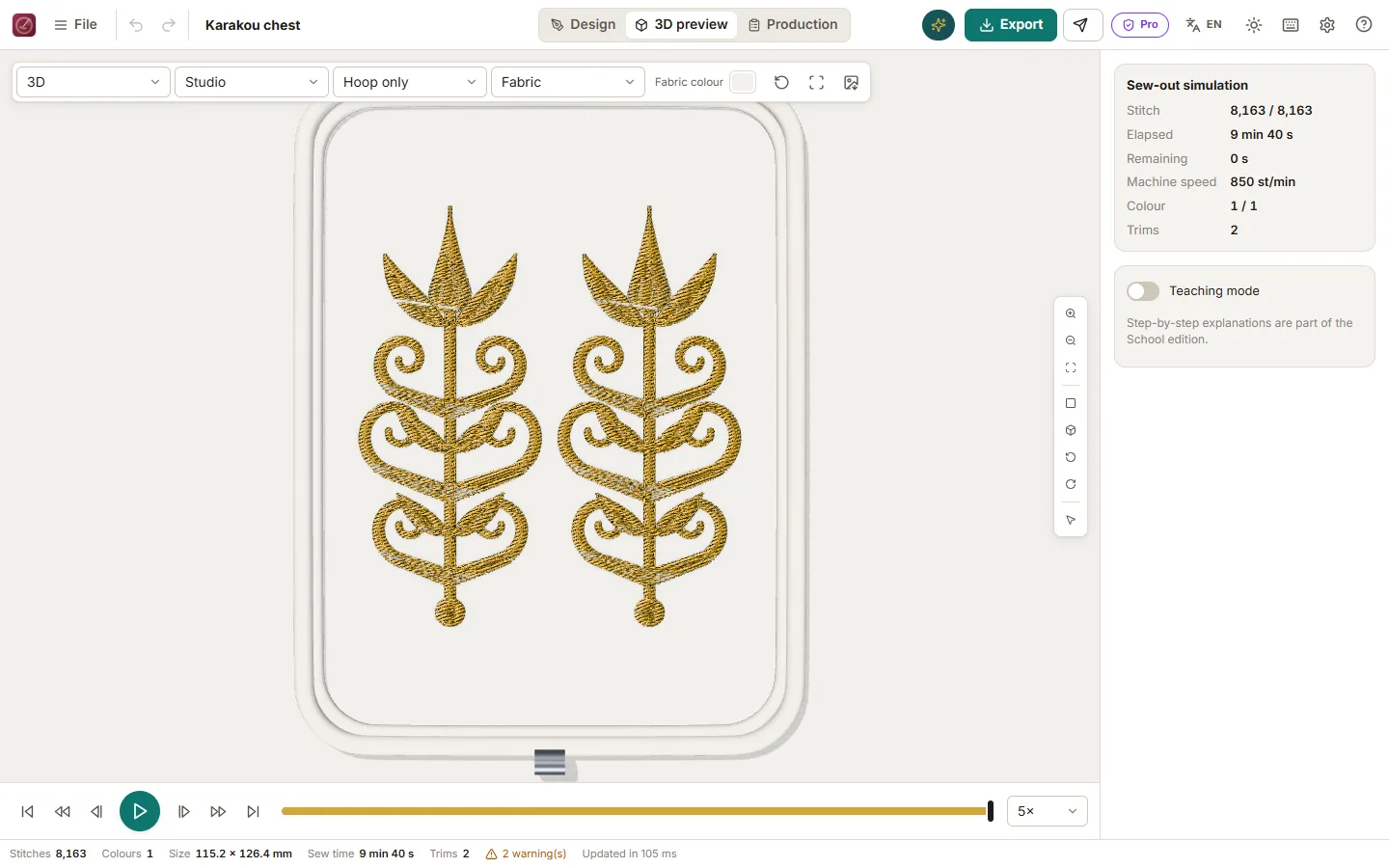1389x868 pixels.
Task: Click the Pro badge
Action: pyautogui.click(x=1140, y=25)
